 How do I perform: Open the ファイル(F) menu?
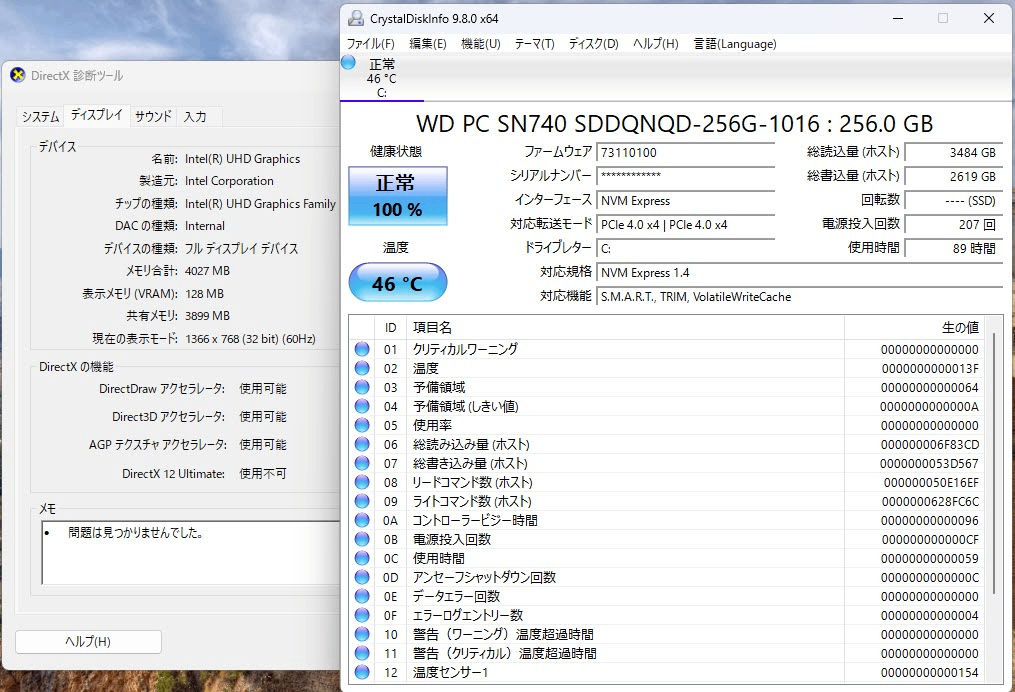[370, 43]
